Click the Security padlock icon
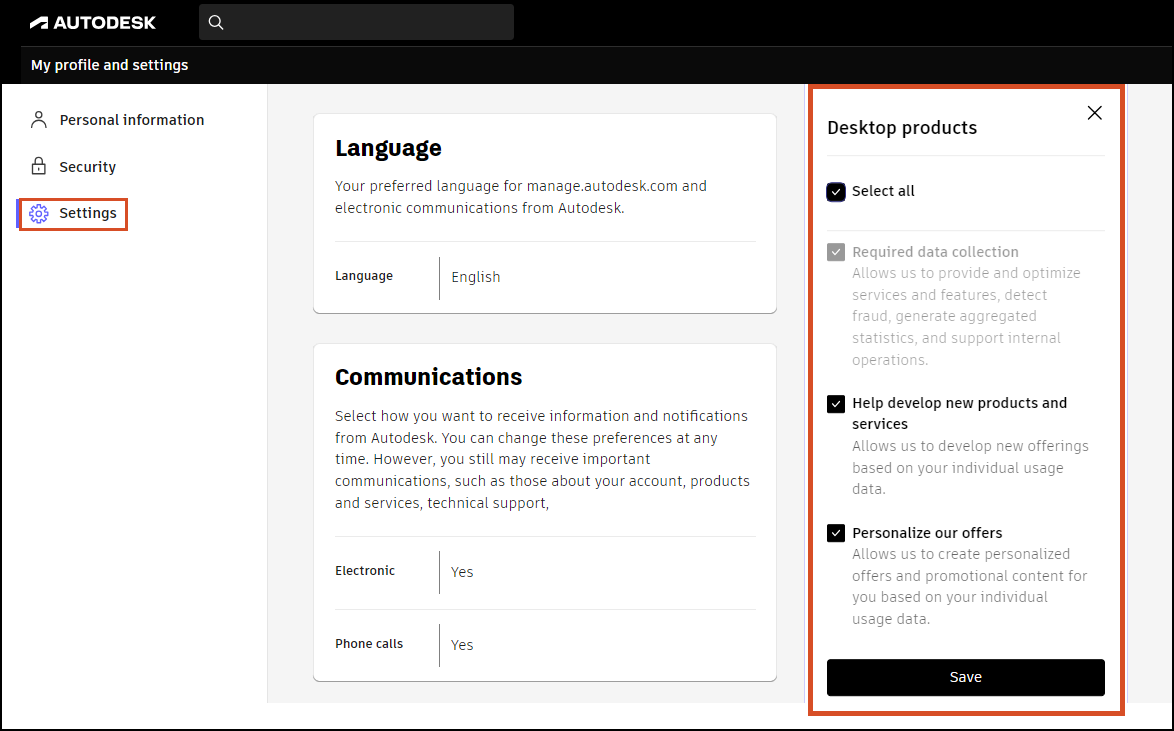This screenshot has width=1174, height=731. click(x=38, y=166)
